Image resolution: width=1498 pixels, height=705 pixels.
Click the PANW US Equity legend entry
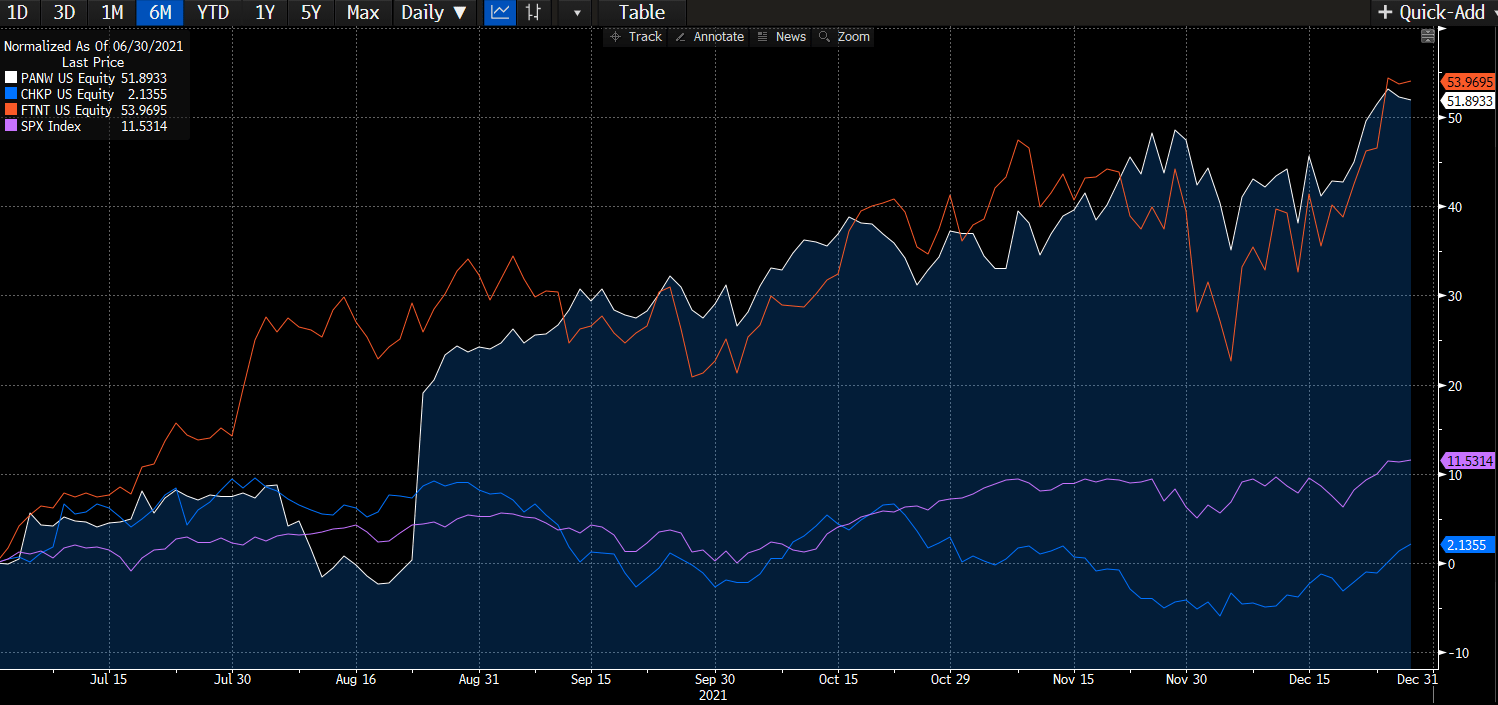click(67, 78)
